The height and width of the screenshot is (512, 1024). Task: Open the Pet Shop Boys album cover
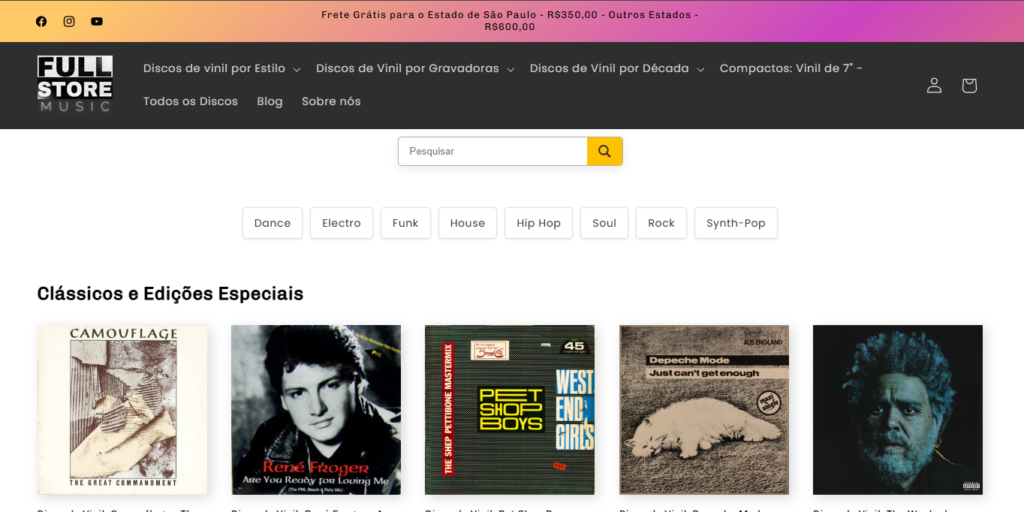click(510, 409)
